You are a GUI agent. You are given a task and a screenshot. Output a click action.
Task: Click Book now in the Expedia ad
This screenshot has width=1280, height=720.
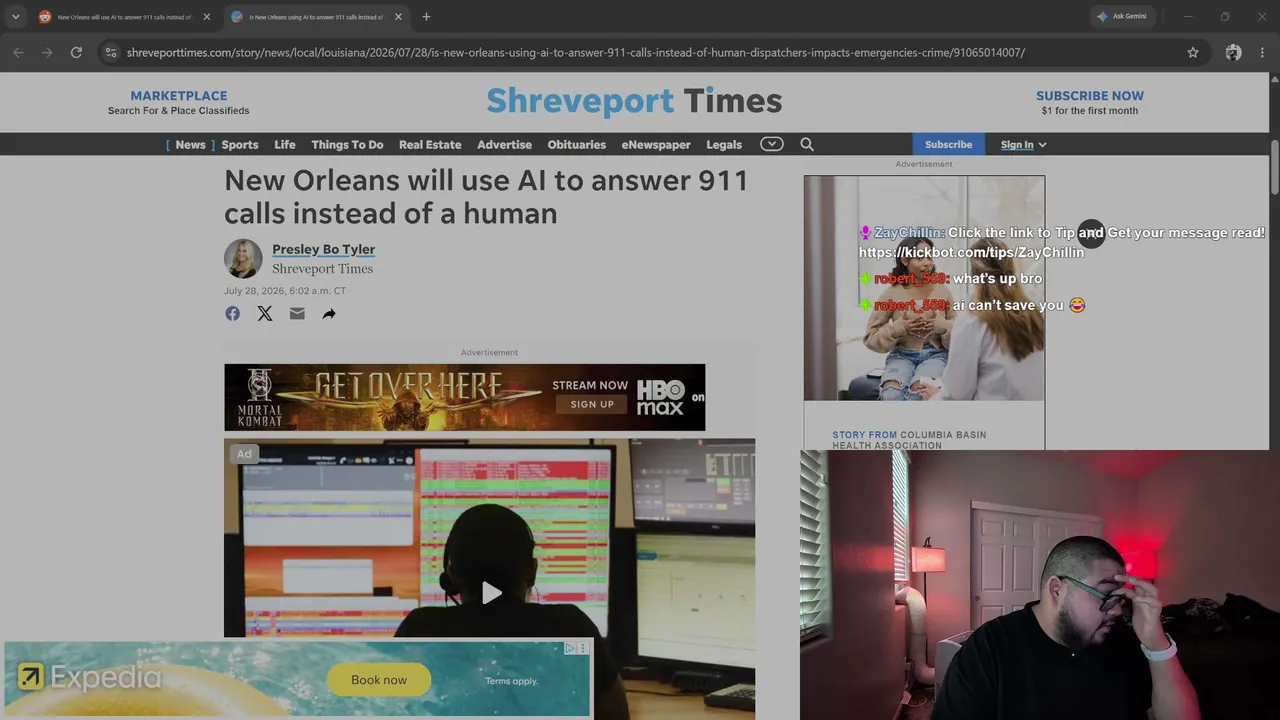(379, 680)
